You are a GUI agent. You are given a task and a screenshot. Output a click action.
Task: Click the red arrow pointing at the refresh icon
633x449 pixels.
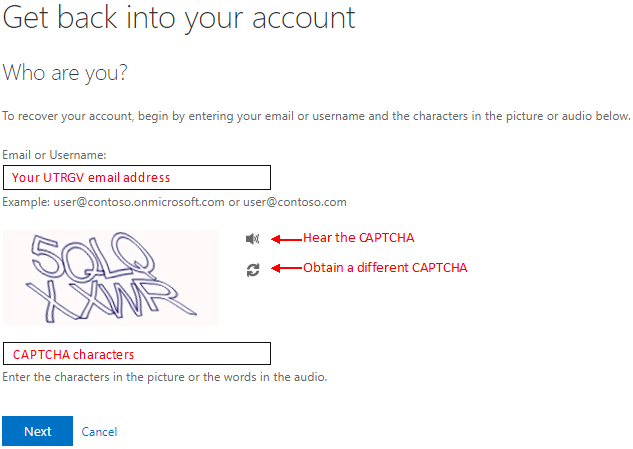287,268
